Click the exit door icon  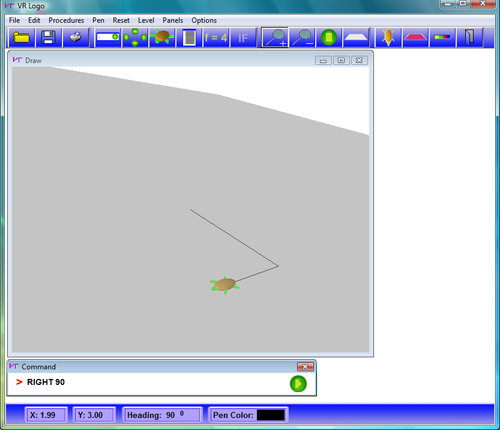coord(470,37)
